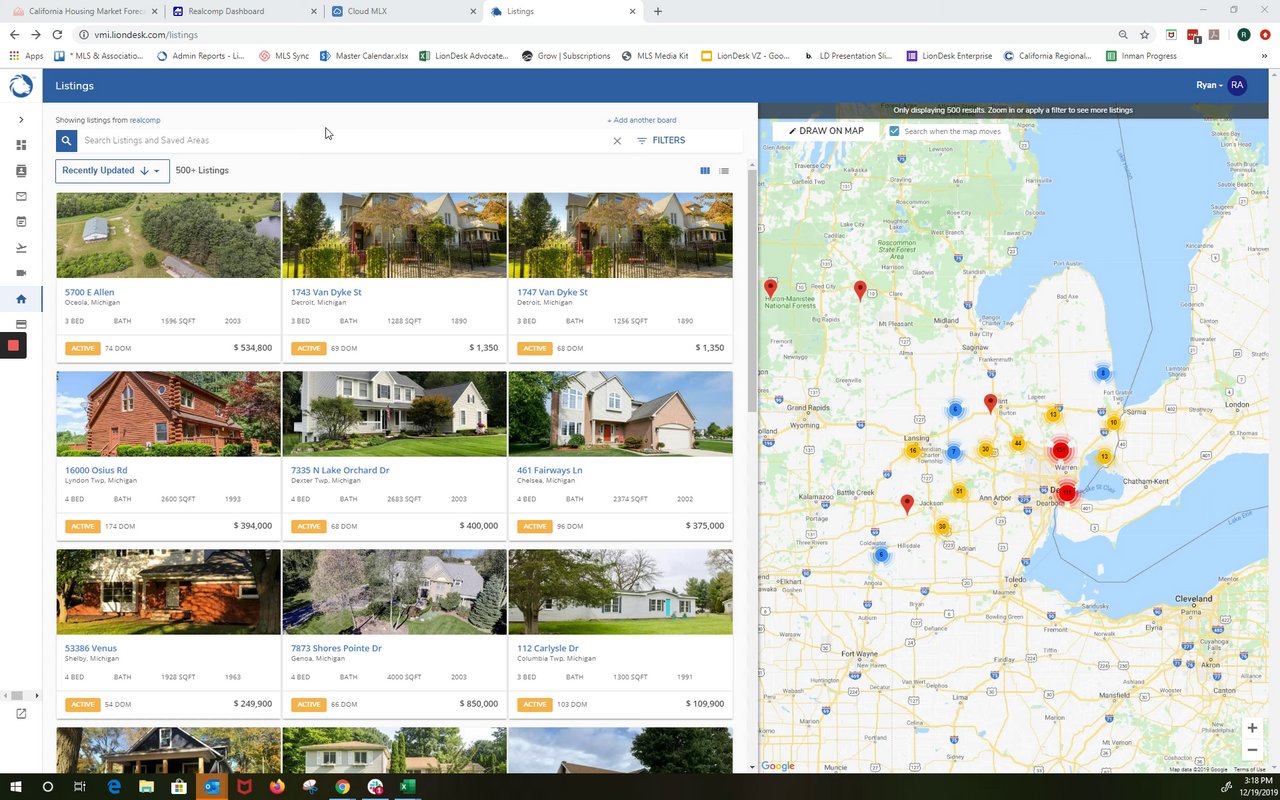Expand the left sidebar with the chevron
The image size is (1280, 800).
(21, 120)
